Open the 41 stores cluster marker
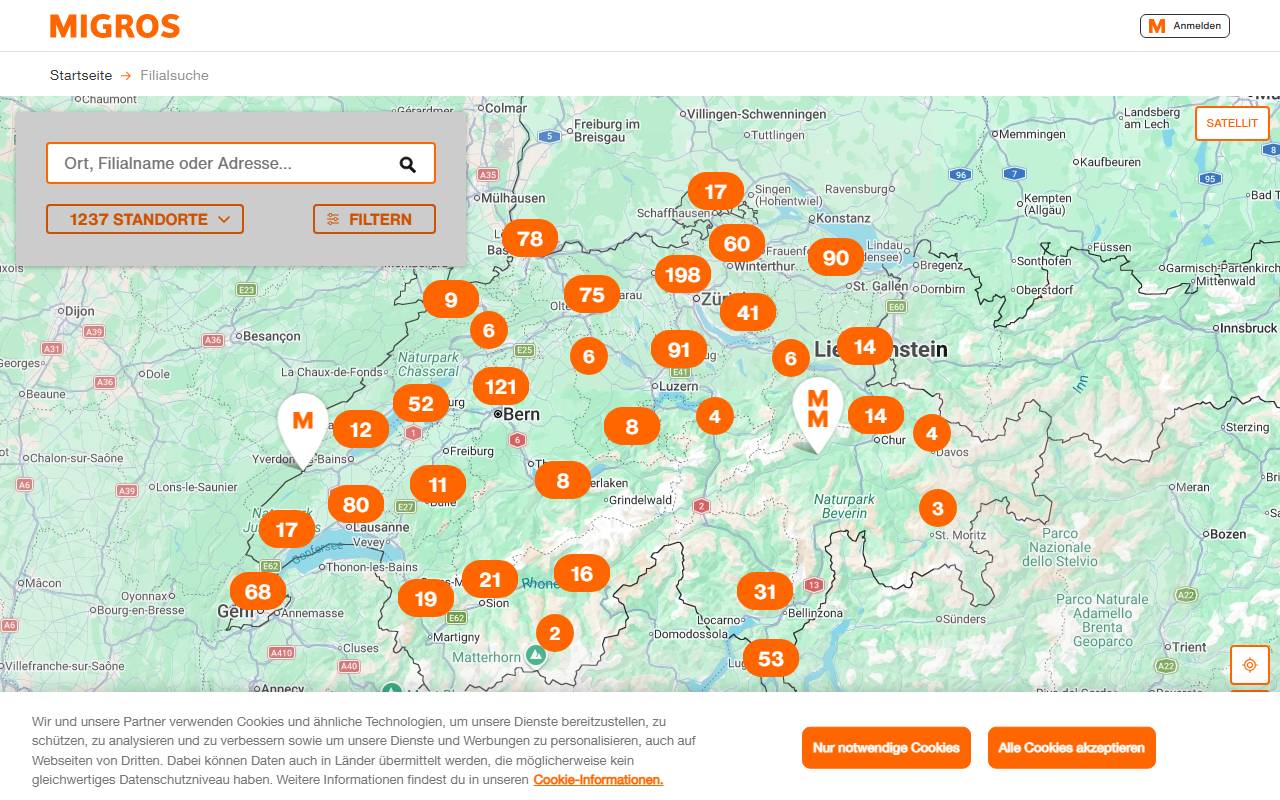 [748, 312]
